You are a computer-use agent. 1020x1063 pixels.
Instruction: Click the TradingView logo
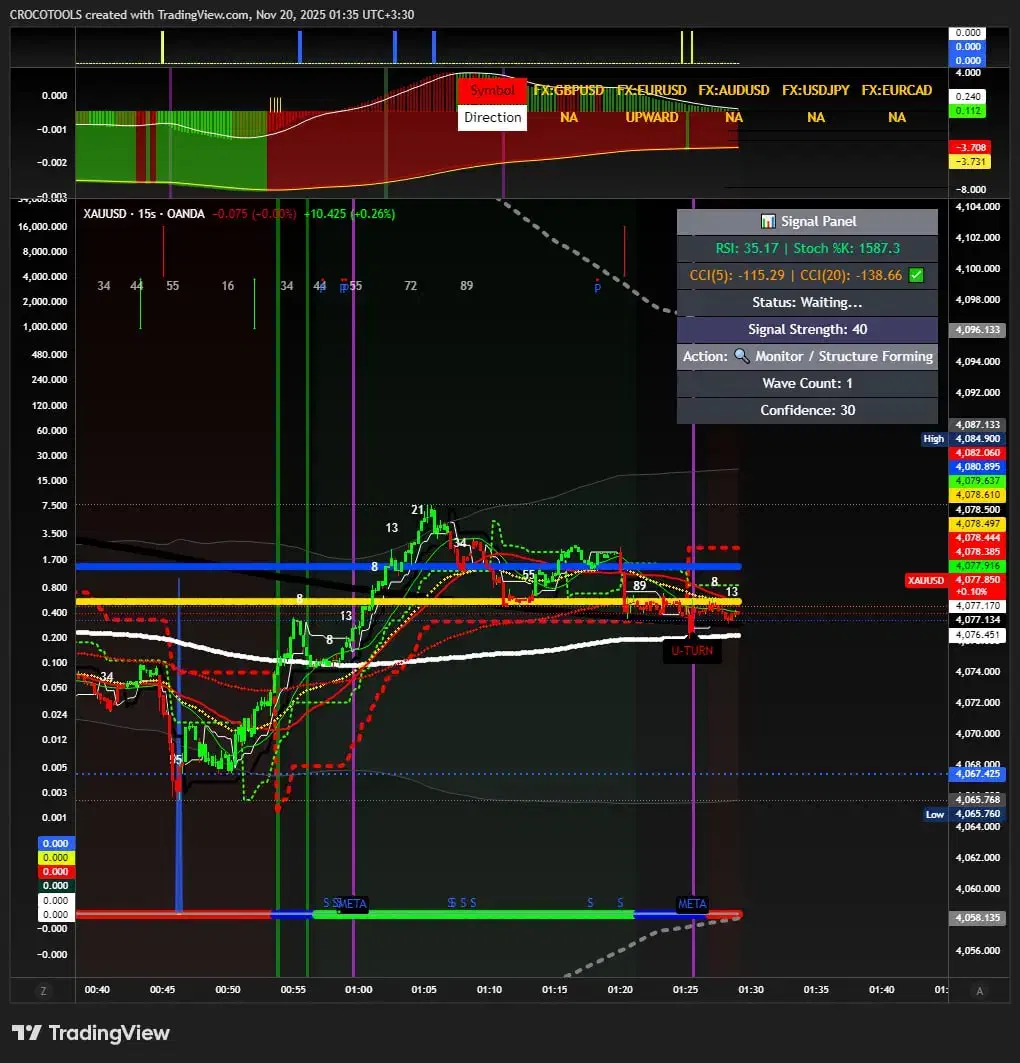tap(90, 1033)
